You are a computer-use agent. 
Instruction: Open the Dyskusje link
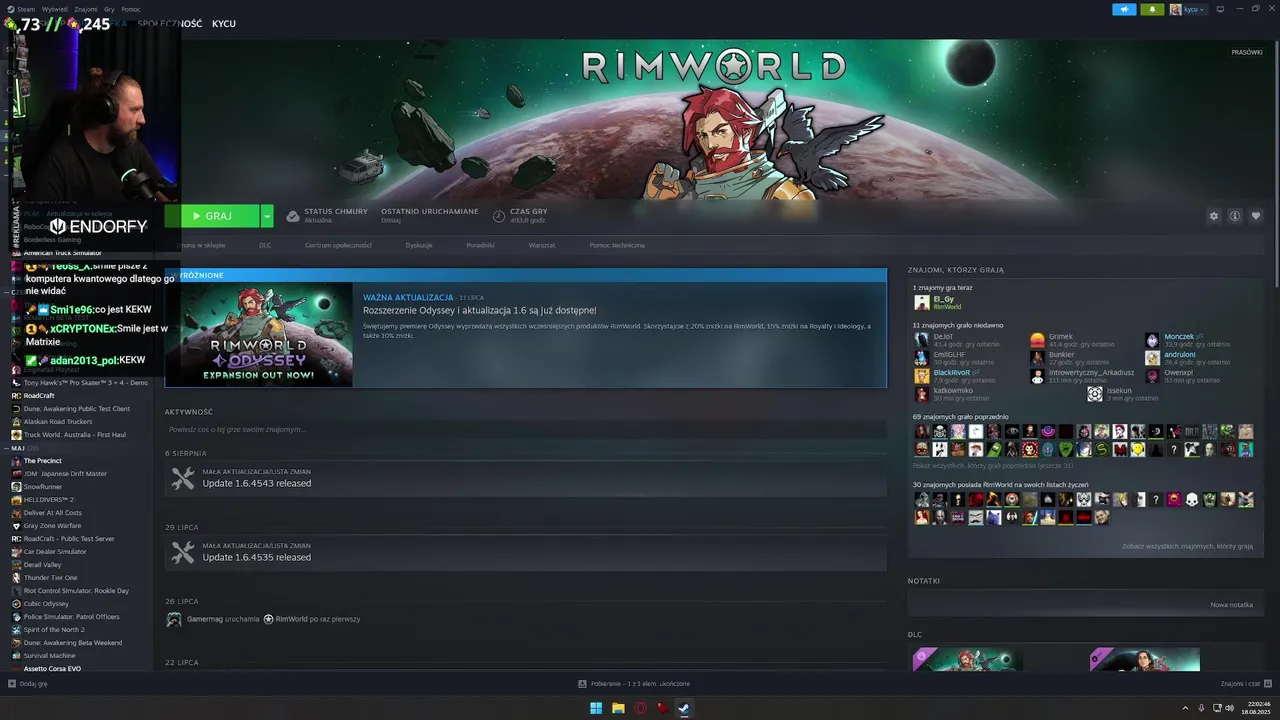tap(419, 245)
